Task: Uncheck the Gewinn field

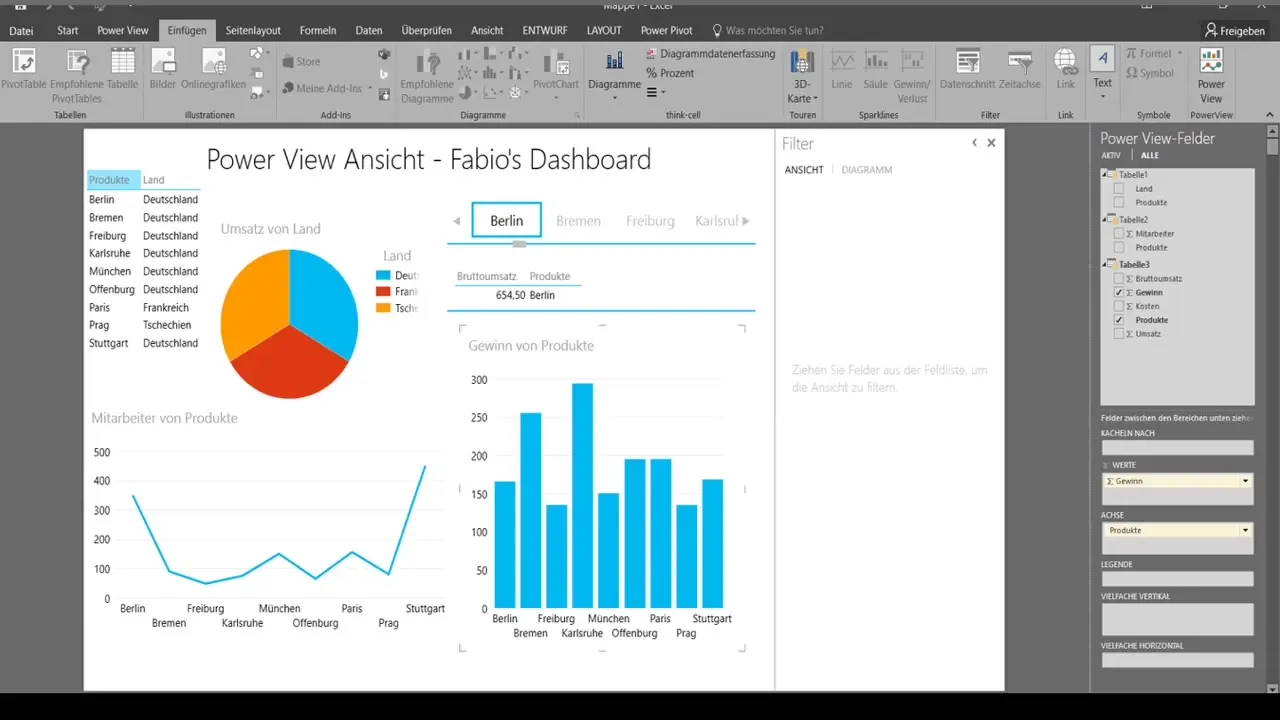Action: coord(1119,293)
